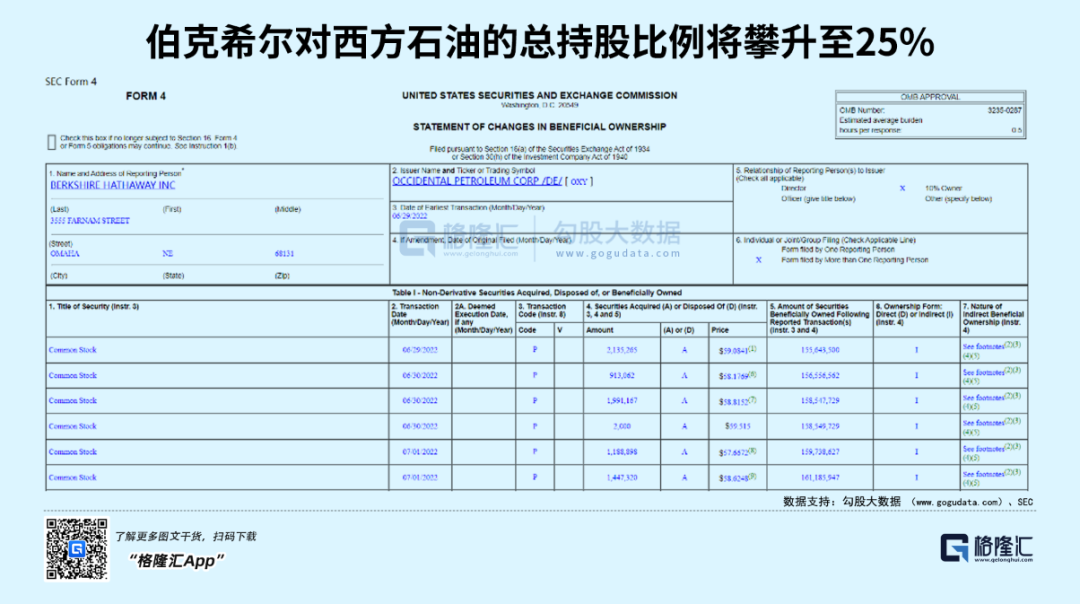Image resolution: width=1080 pixels, height=604 pixels.
Task: Click the 07/01/2022 date in the 1,188,898 row
Action: point(420,452)
